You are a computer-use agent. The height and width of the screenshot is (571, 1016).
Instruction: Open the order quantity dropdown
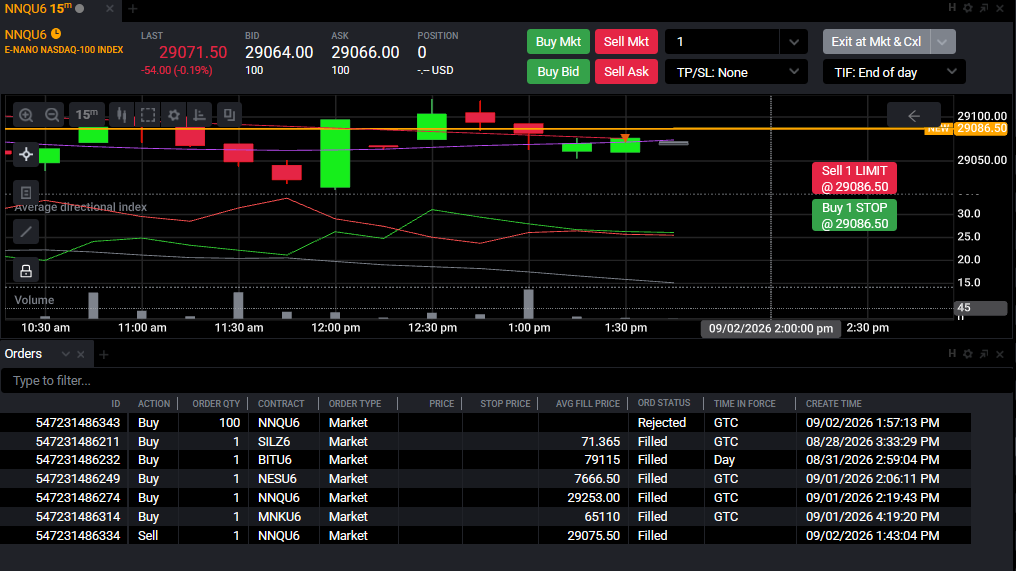794,42
